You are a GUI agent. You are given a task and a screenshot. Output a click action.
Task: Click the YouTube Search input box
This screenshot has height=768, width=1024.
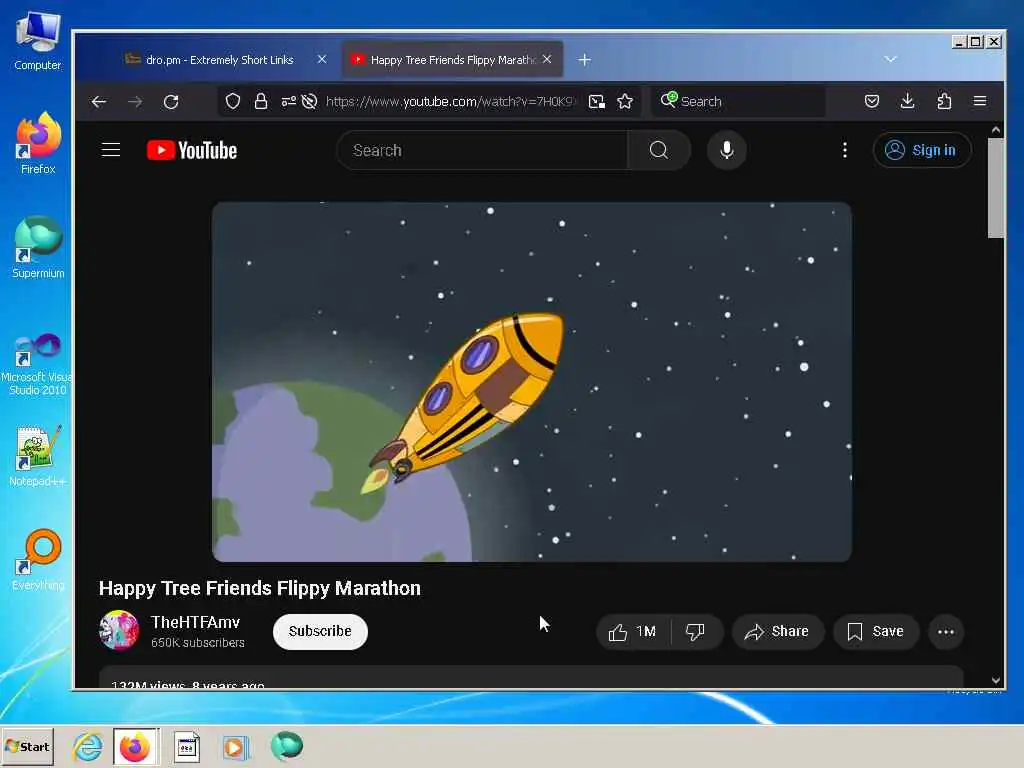coord(483,150)
